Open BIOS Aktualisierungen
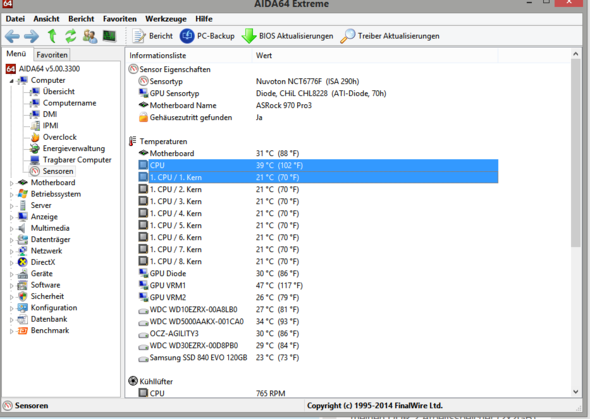Image resolution: width=590 pixels, height=419 pixels. pos(287,36)
